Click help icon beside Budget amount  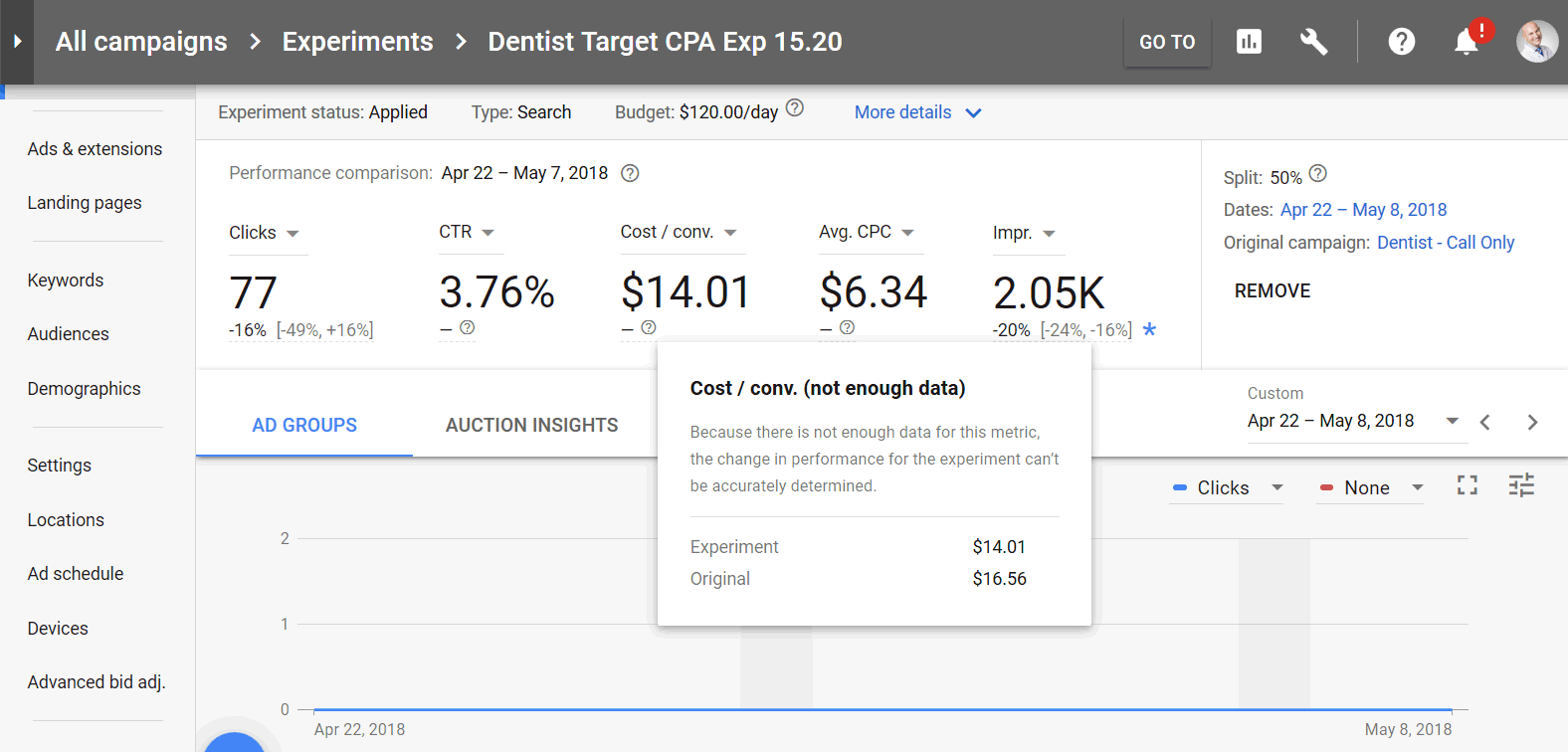coord(795,108)
